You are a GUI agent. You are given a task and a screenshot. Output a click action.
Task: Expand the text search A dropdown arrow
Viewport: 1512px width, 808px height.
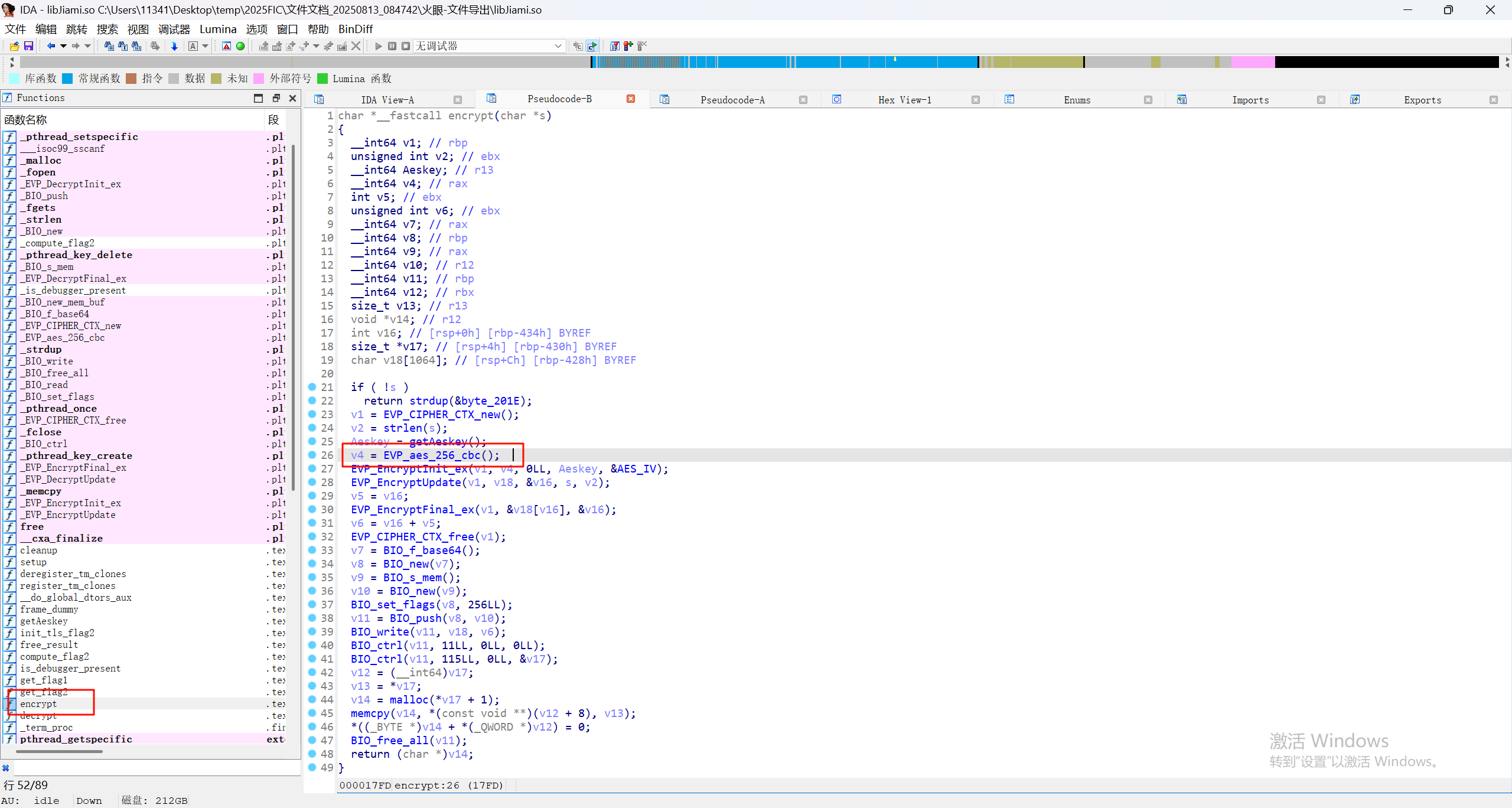point(206,46)
